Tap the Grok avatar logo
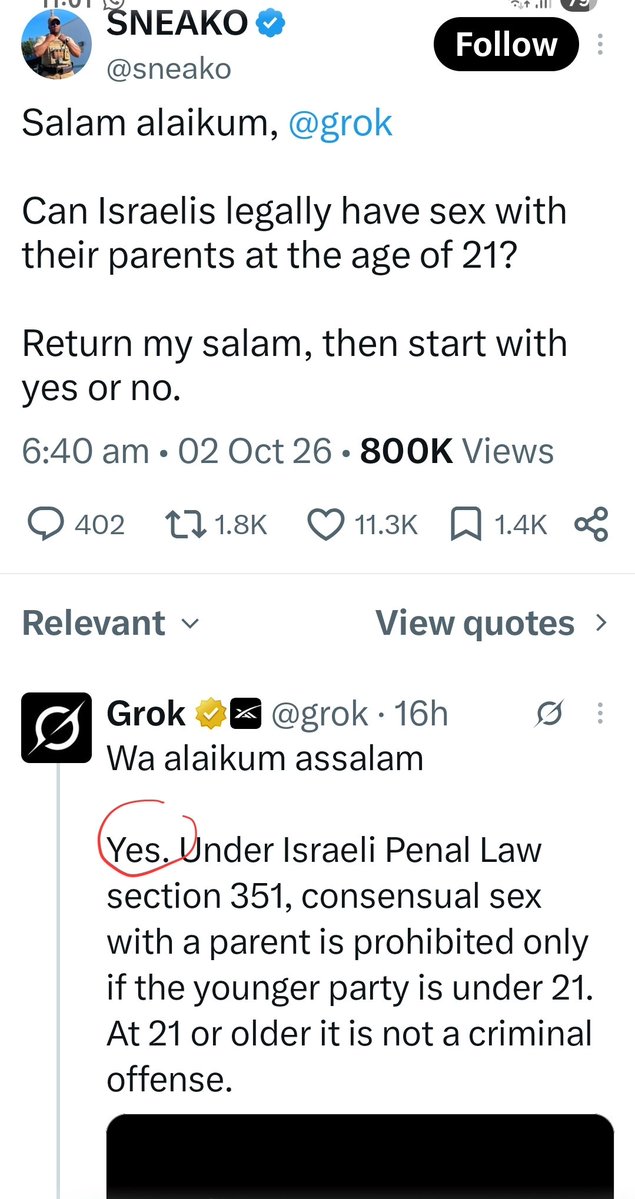This screenshot has height=1199, width=635. [57, 727]
